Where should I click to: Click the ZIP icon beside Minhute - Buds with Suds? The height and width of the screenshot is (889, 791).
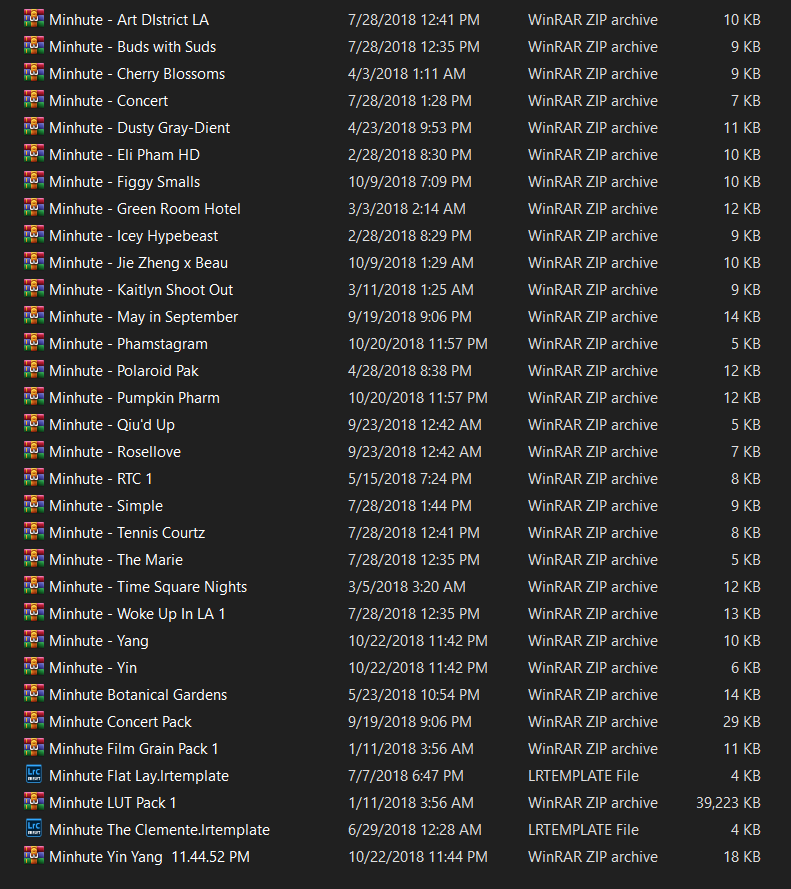[34, 46]
